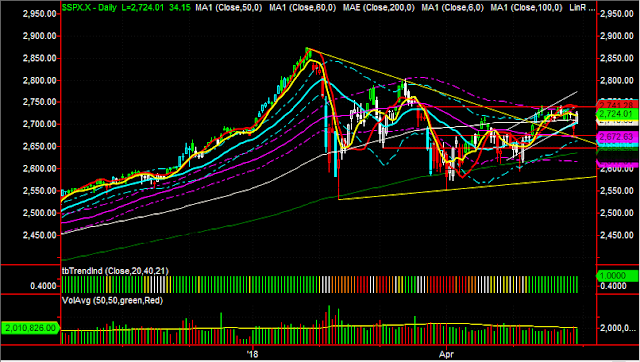Select the MA1 (Close,60,0) indicator label
The height and width of the screenshot is (362, 640).
(x=302, y=7)
